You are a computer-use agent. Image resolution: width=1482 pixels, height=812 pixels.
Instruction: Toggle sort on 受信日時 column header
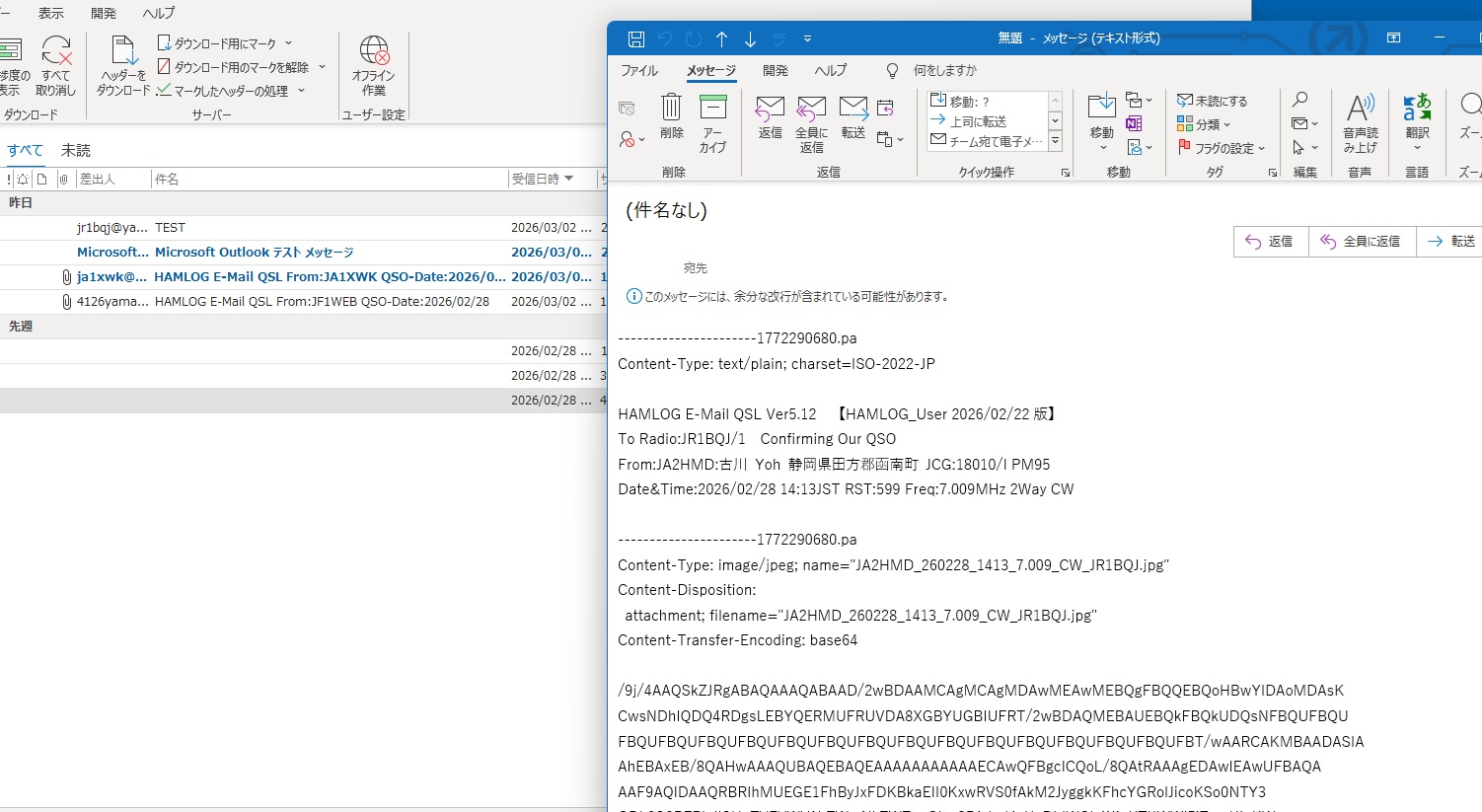tap(541, 179)
